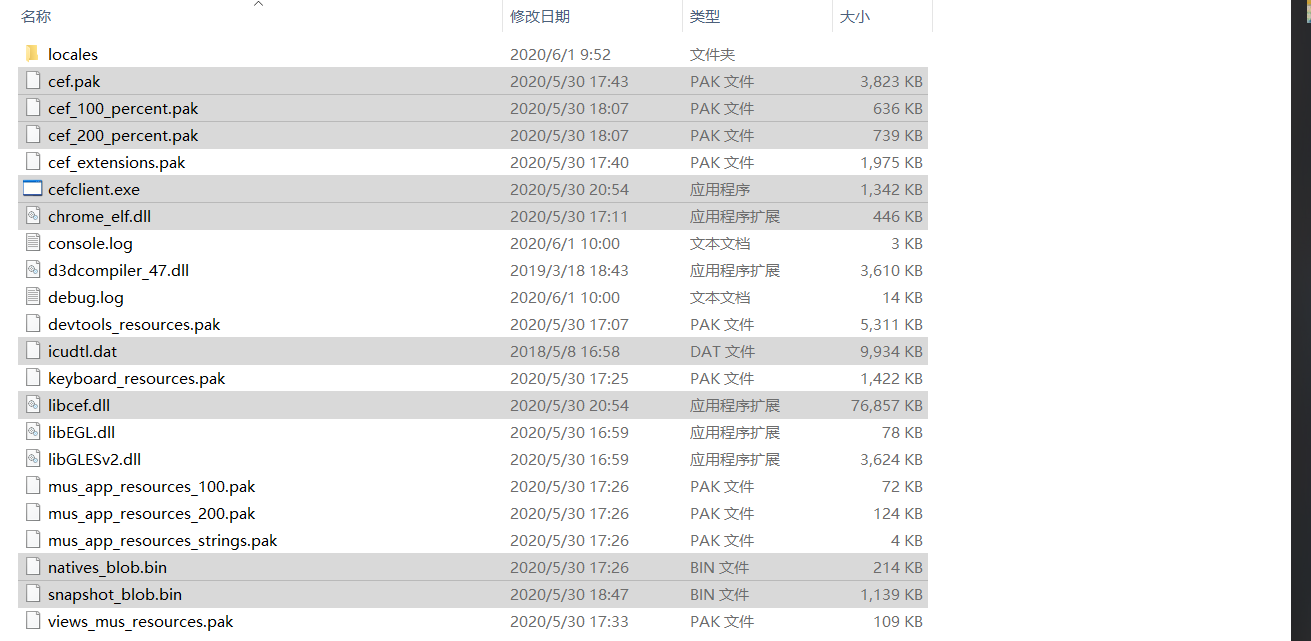This screenshot has height=641, width=1311.
Task: Click the chrome_elf.dll file icon
Action: point(32,216)
